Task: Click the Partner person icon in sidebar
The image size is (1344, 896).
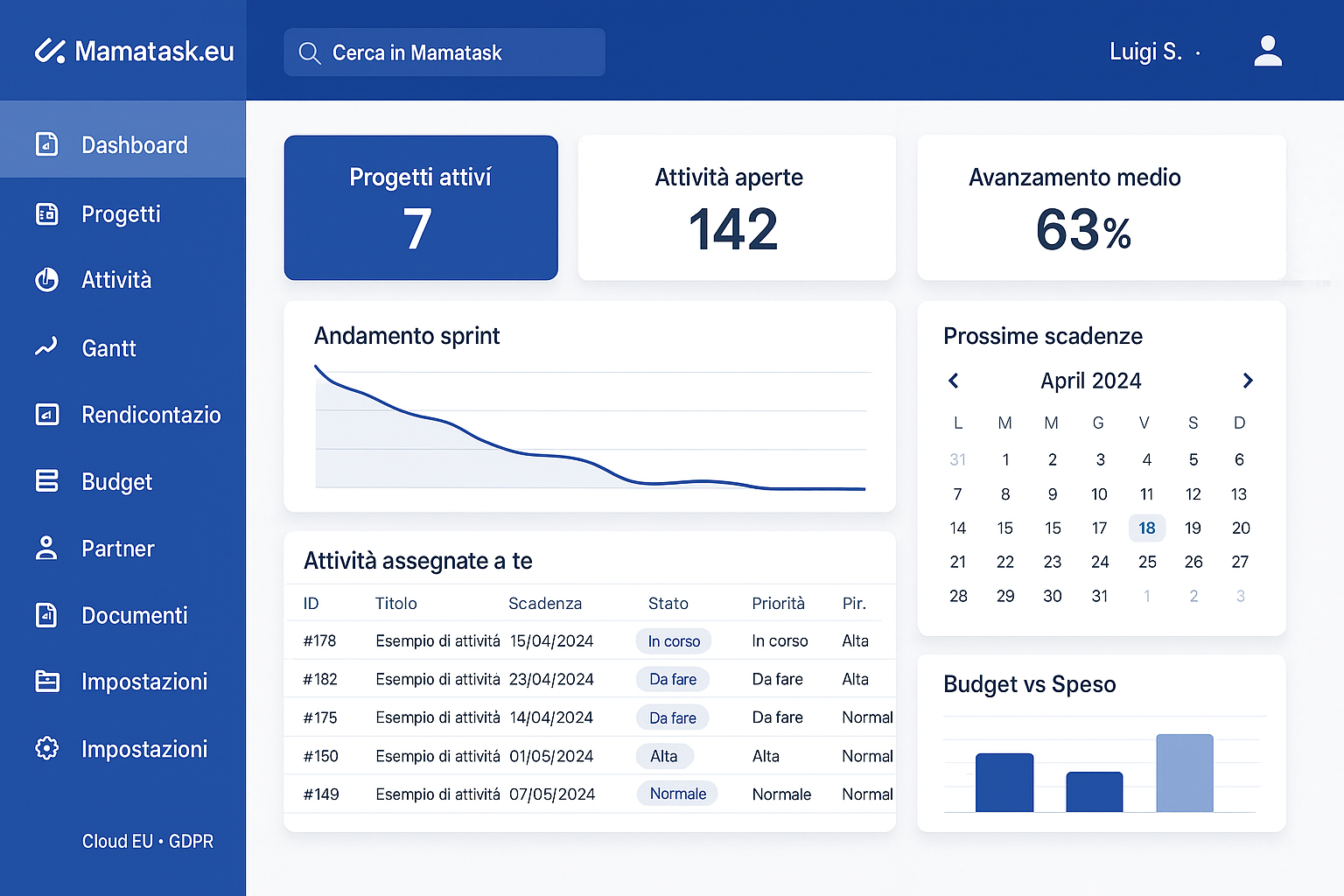Action: coord(46,549)
